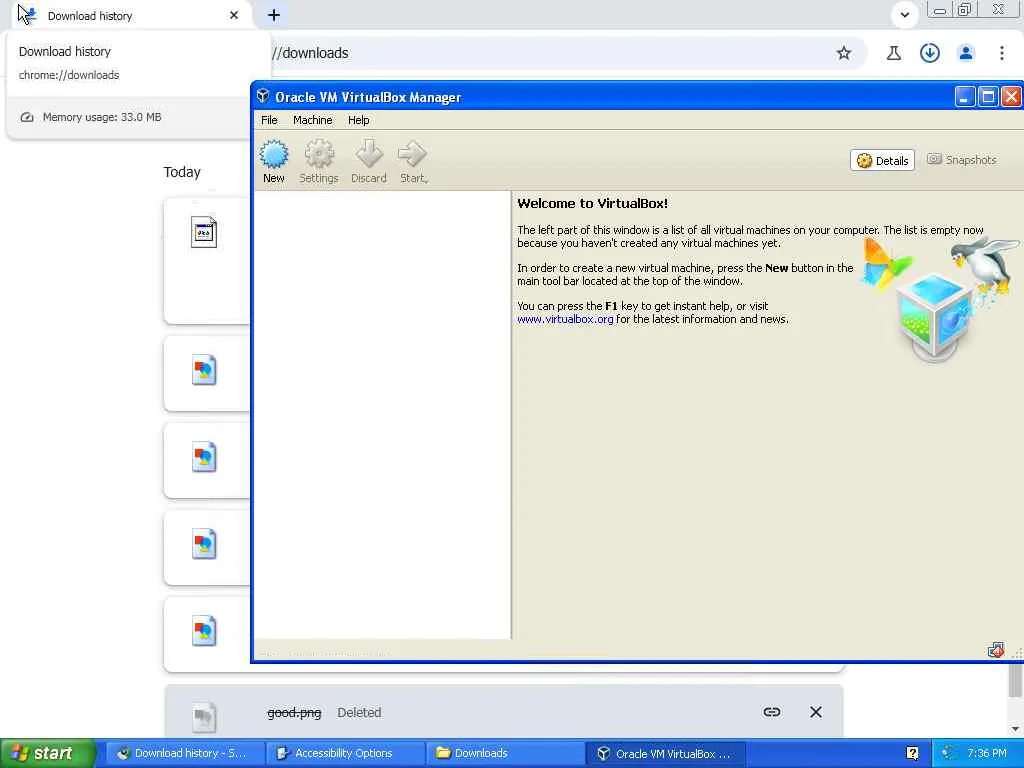Click the deleted good.png file icon
This screenshot has height=768, width=1024.
point(204,717)
